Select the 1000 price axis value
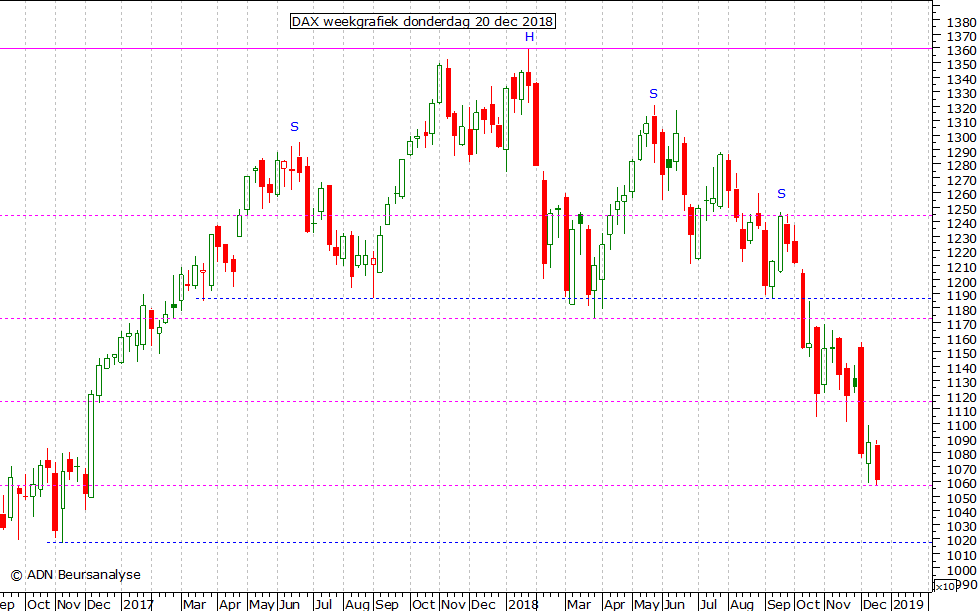This screenshot has height=611, width=980. (961, 570)
